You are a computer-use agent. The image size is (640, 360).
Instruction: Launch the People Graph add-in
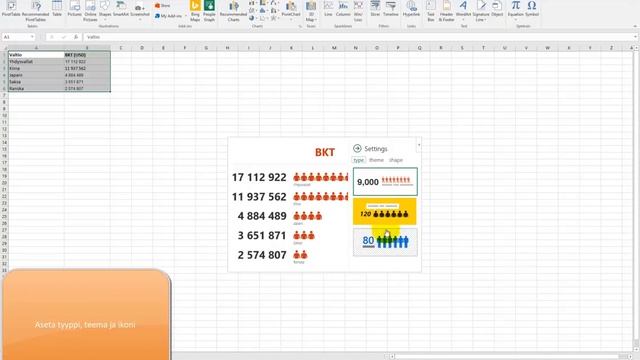tap(209, 11)
